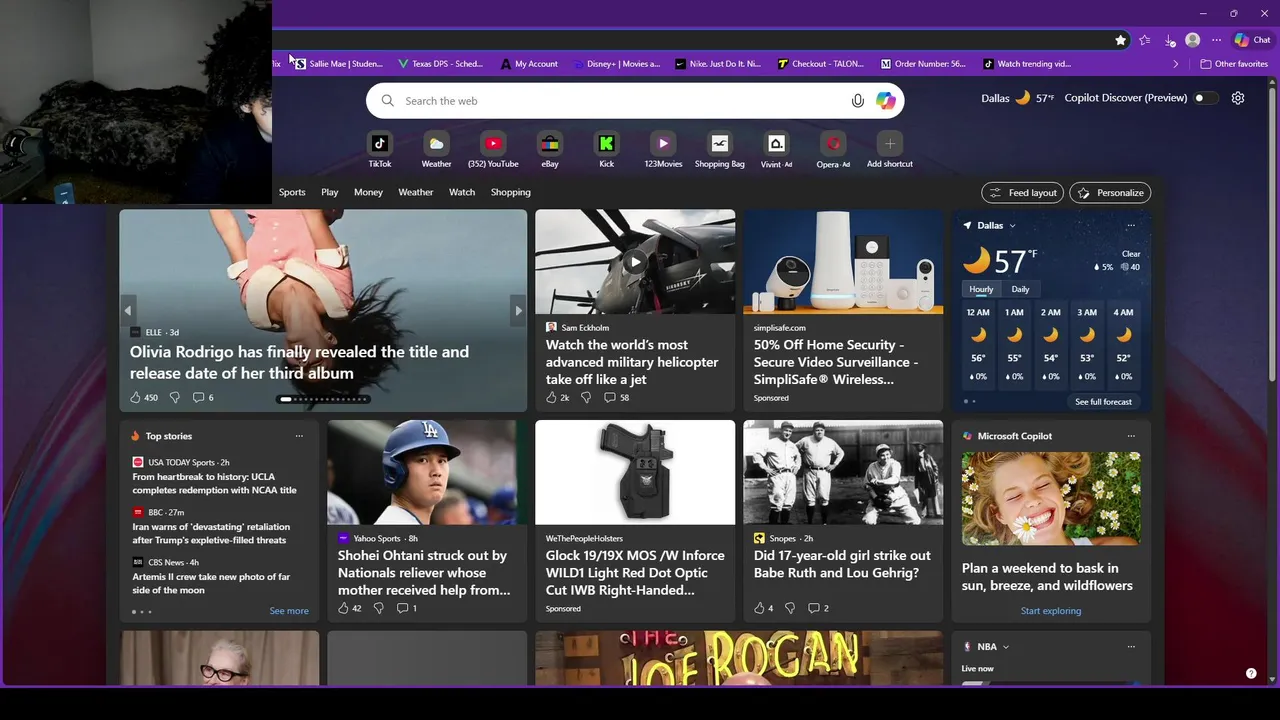The height and width of the screenshot is (720, 1280).
Task: Open the browser downloads icon
Action: 1170,40
